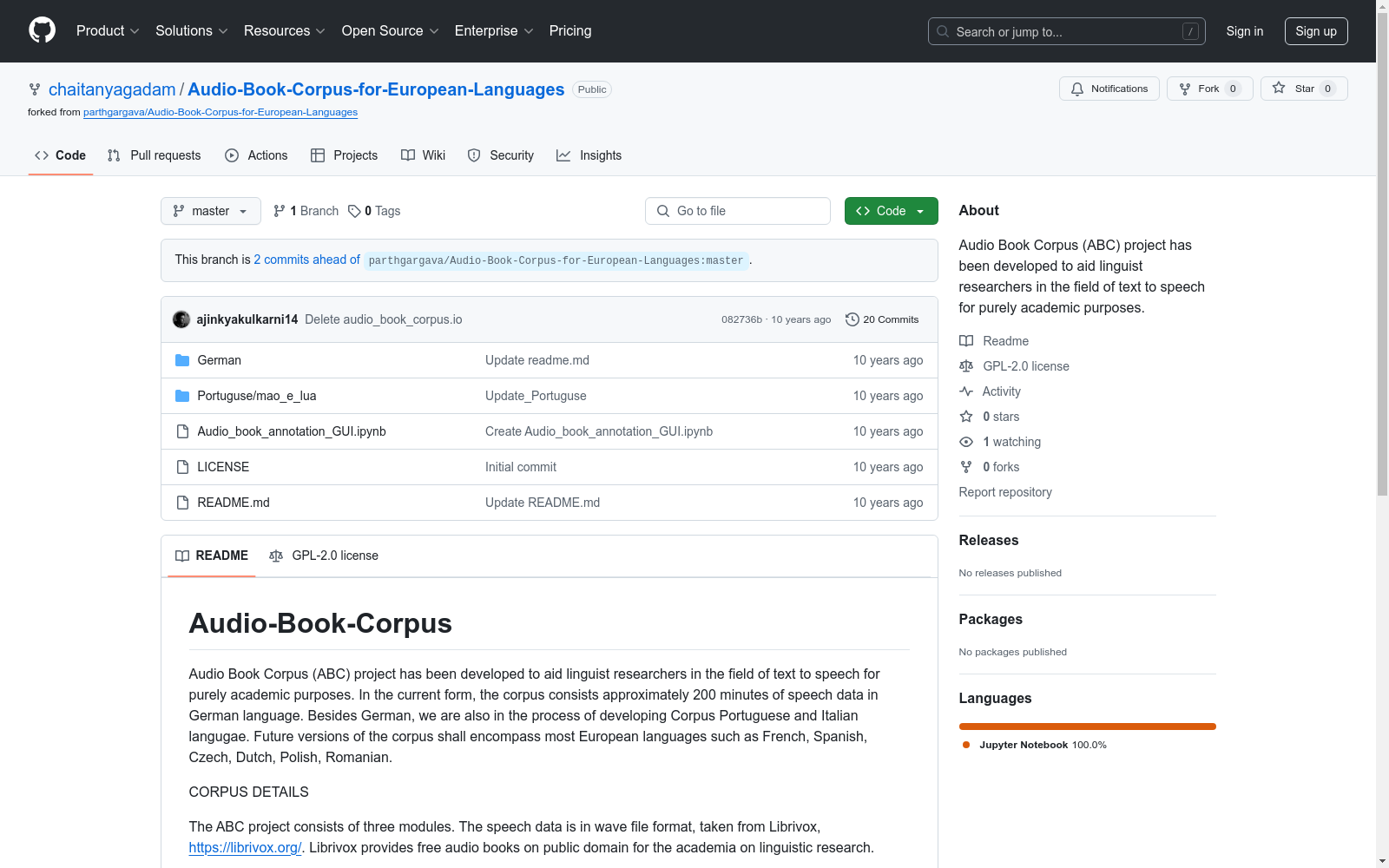Click the README.md file icon

tap(182, 503)
